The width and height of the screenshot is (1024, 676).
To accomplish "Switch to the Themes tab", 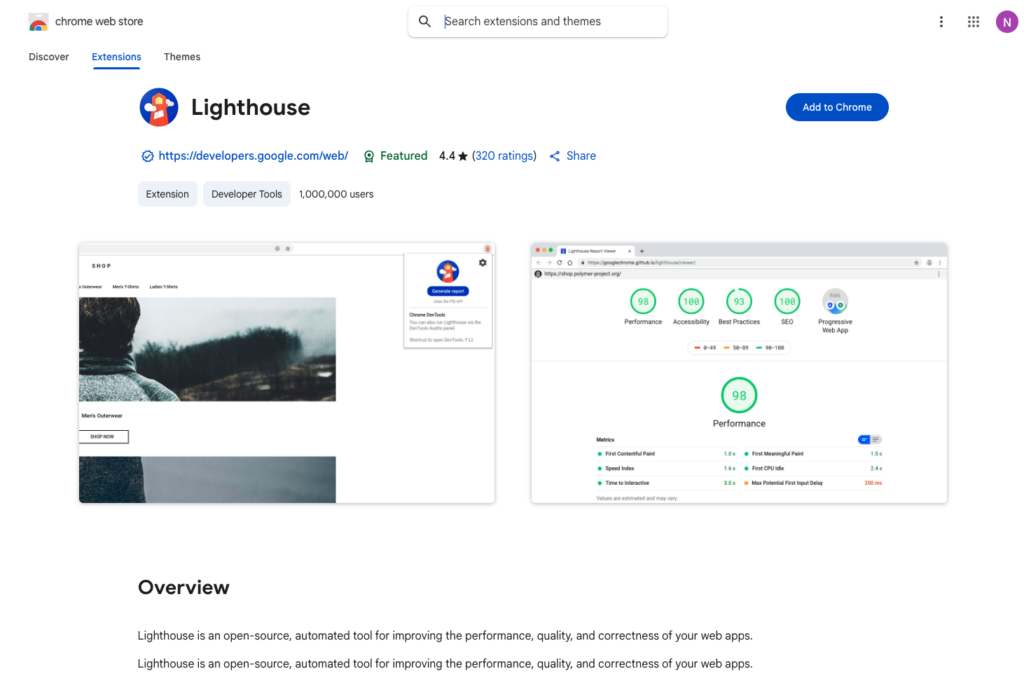I will [x=182, y=57].
